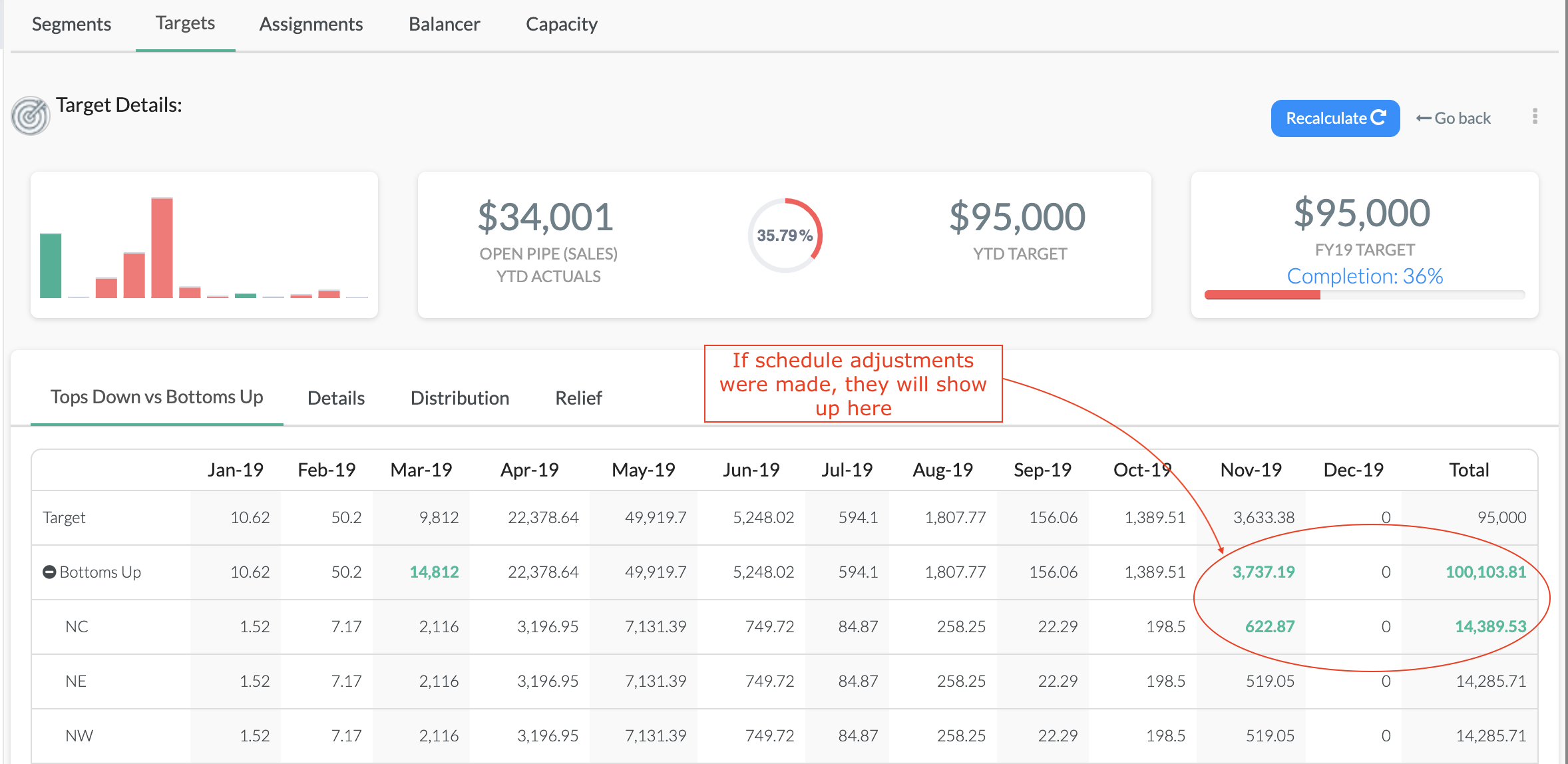Click NE row total 14,285.71
Viewport: 1568px width, 764px height.
(1491, 681)
